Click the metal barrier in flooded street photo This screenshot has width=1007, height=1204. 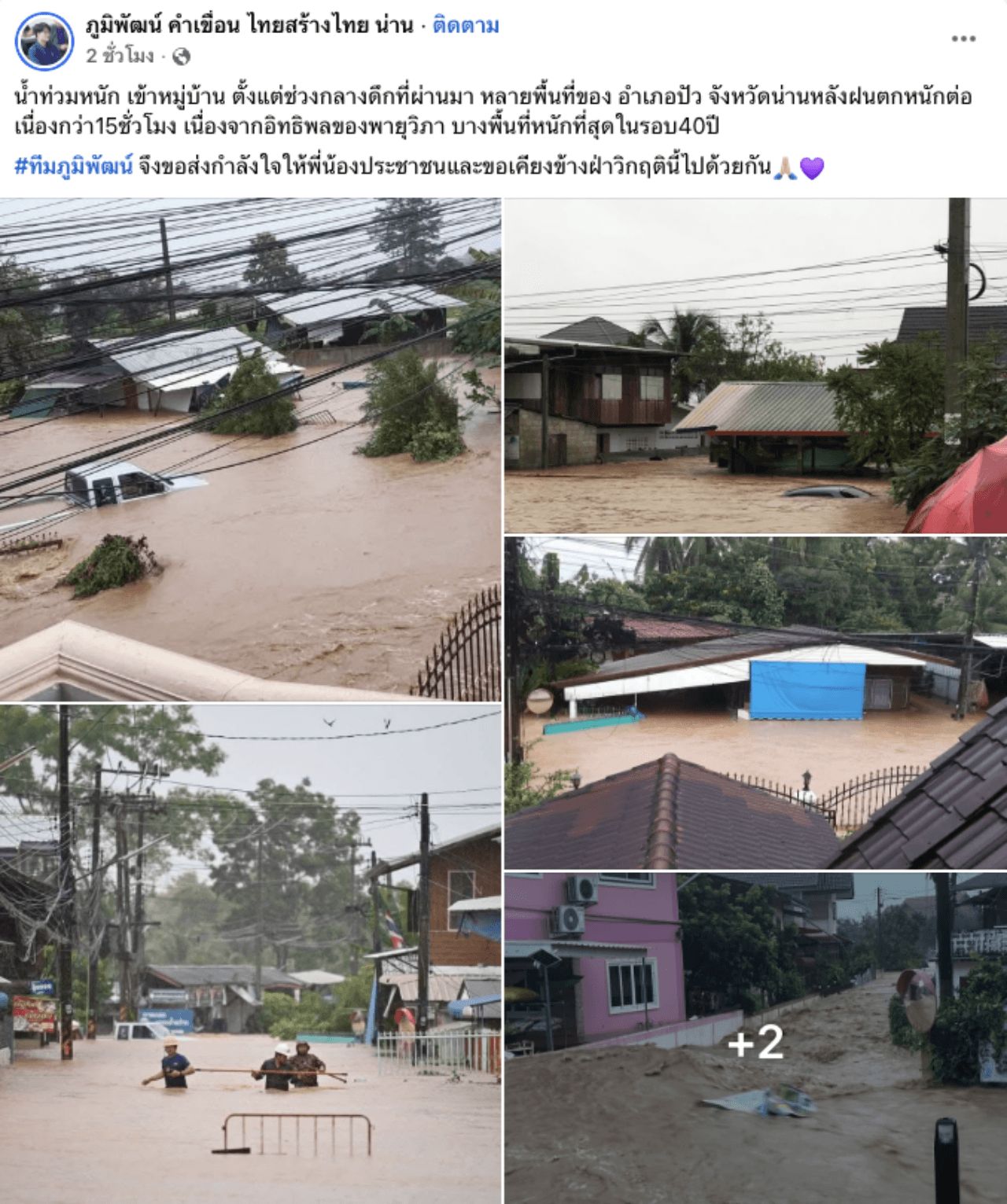[297, 1134]
